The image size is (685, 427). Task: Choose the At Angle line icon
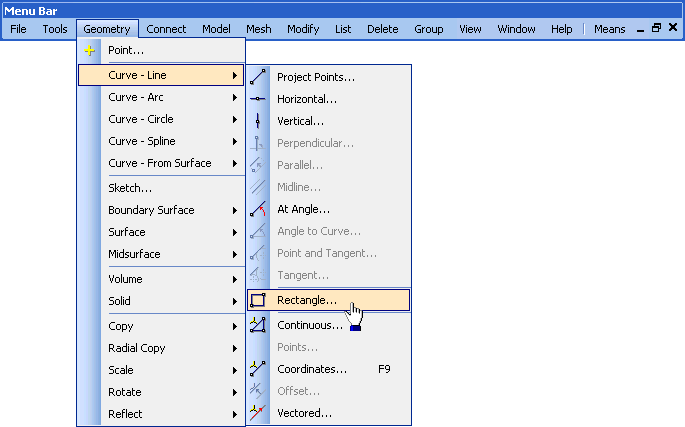pos(258,209)
